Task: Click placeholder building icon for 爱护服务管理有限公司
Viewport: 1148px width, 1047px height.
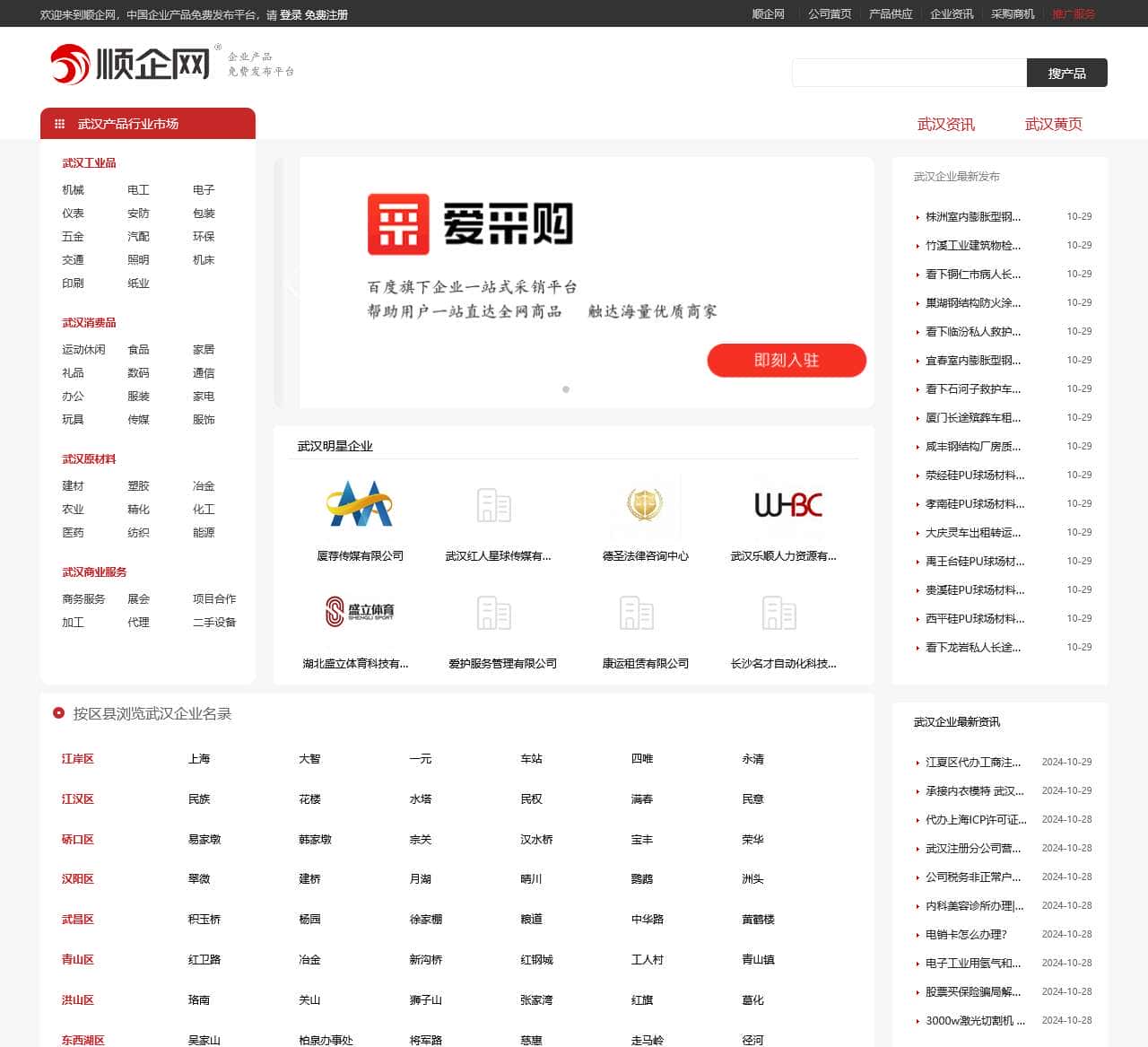Action: click(x=494, y=613)
